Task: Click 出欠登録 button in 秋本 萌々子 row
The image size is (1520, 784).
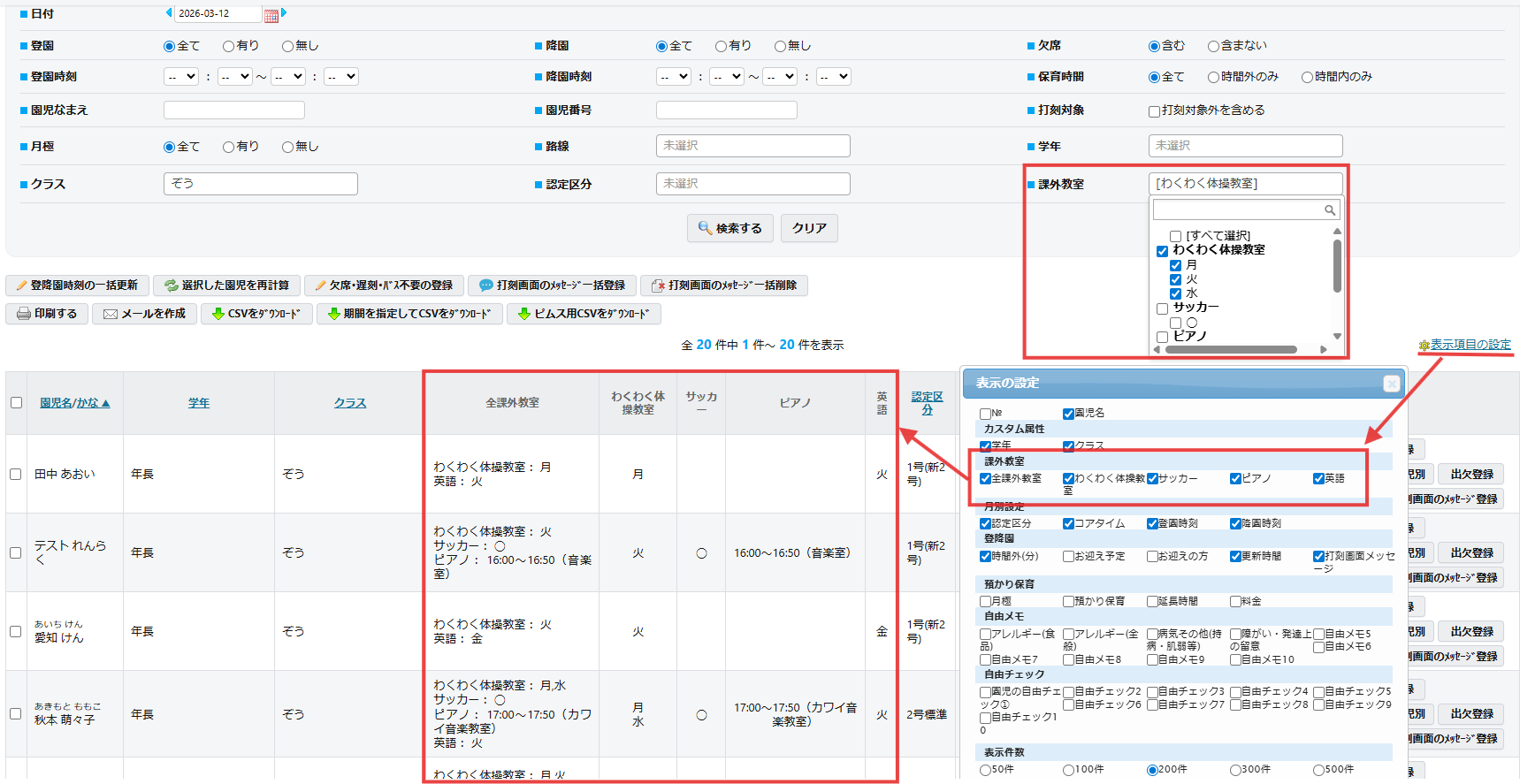Action: click(x=1472, y=714)
